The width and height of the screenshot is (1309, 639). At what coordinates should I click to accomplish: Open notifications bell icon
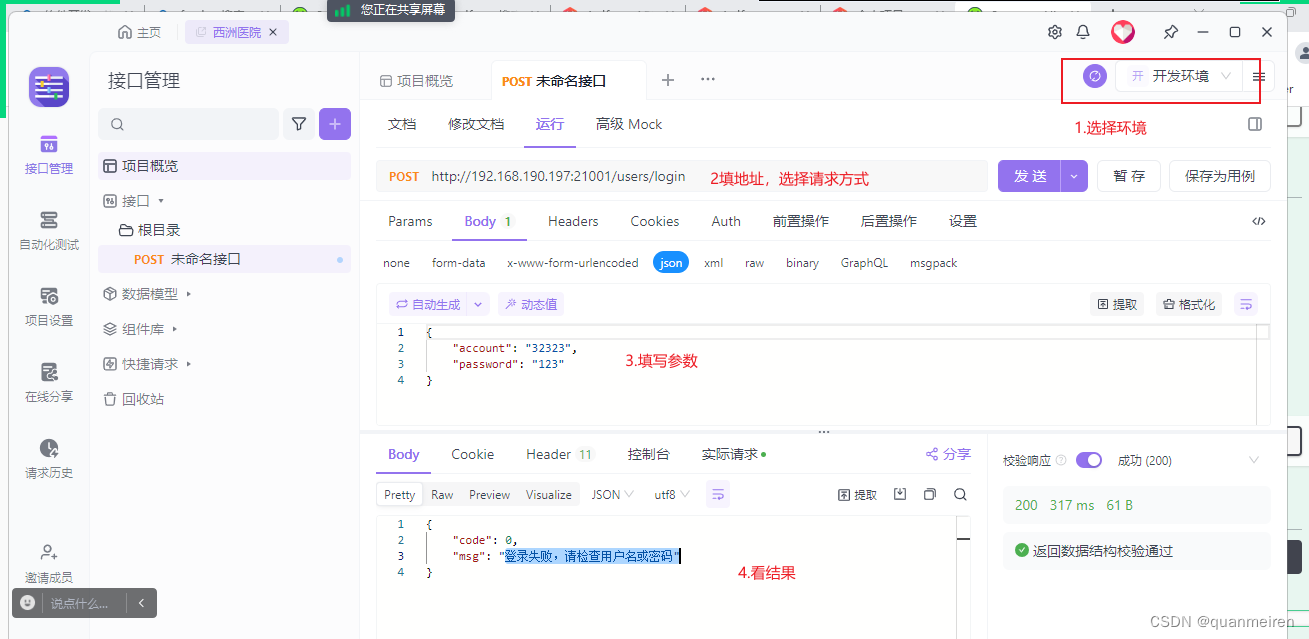click(1083, 32)
